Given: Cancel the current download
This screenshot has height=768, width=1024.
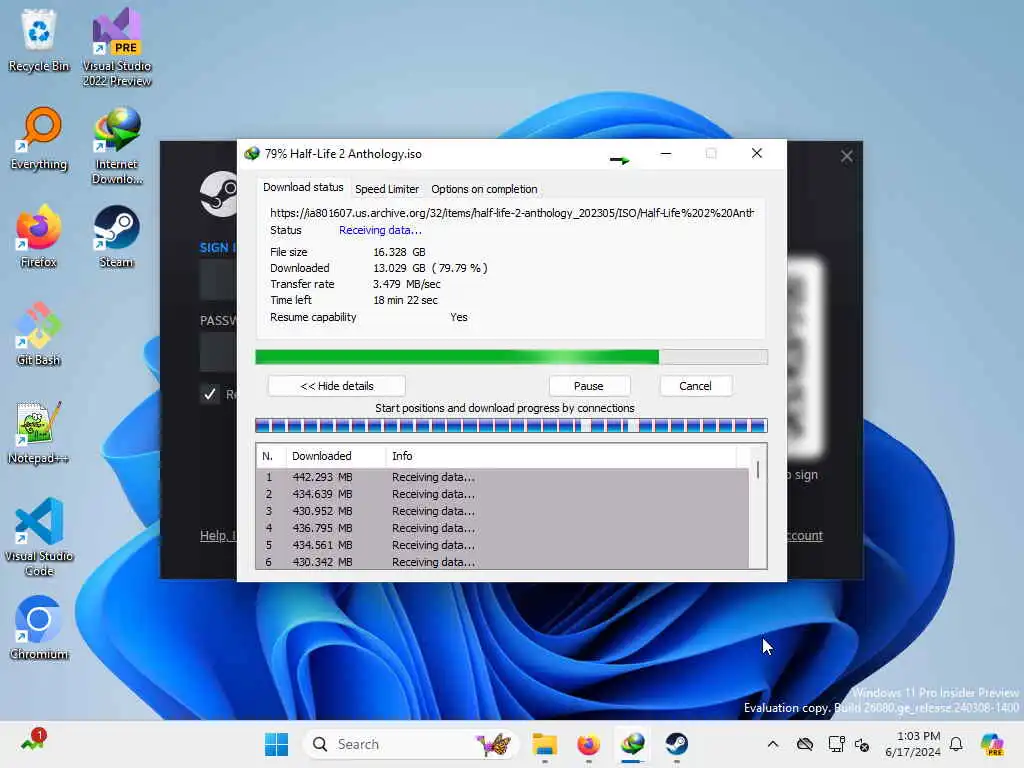Looking at the screenshot, I should (x=696, y=386).
